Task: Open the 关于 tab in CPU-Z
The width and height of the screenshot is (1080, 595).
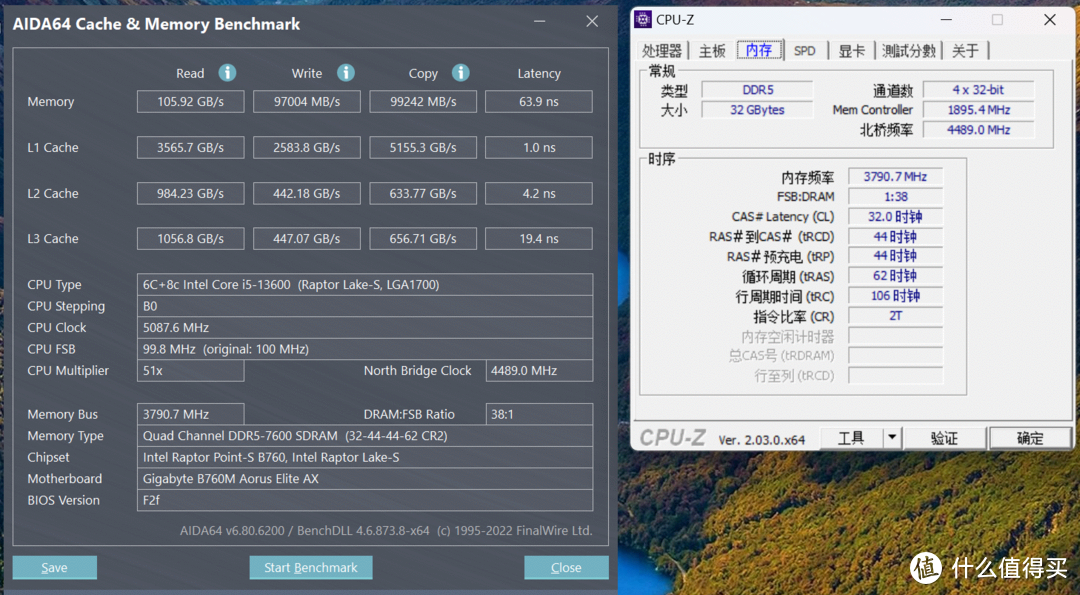Action: (x=965, y=50)
